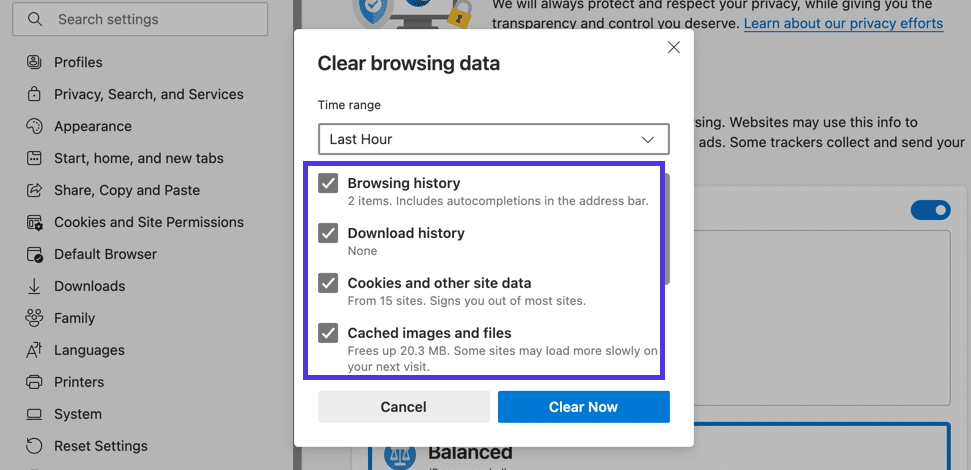Uncheck Cookies and other site data checkbox
Image resolution: width=971 pixels, height=470 pixels.
click(328, 283)
